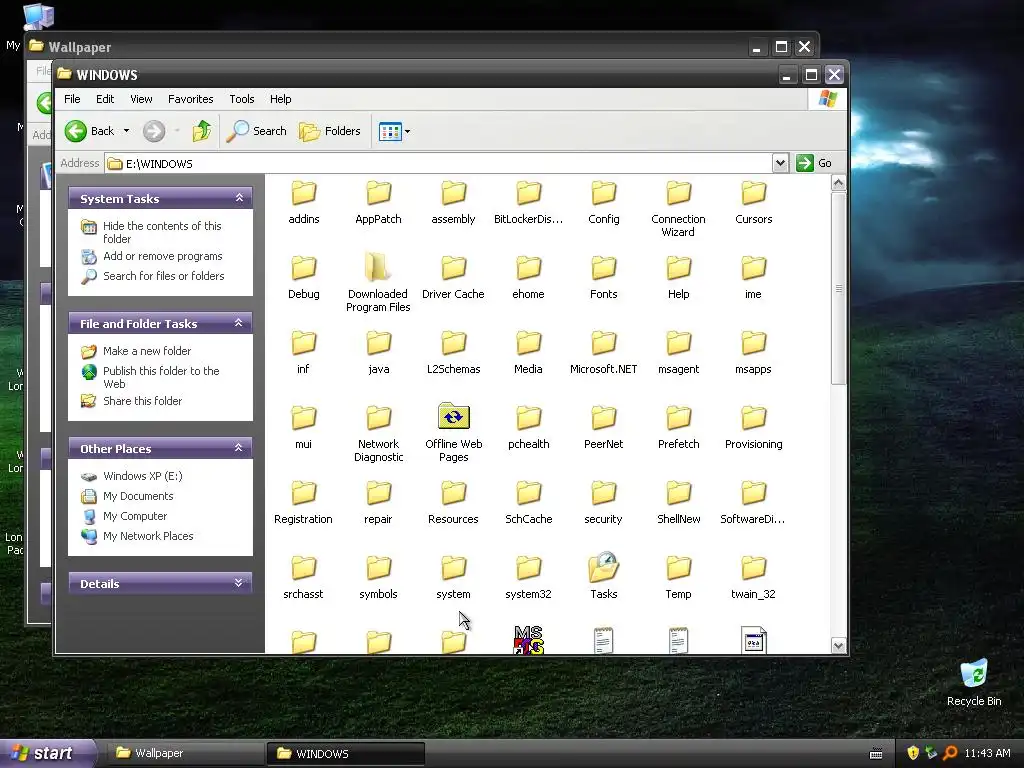1024x768 pixels.
Task: Click the E:\WINDOWS address field
Action: point(438,163)
